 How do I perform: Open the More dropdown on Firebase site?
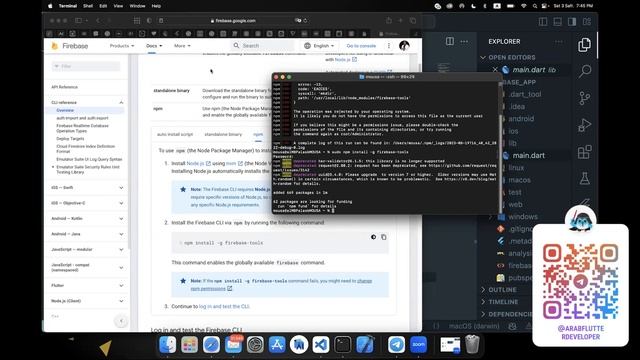click(182, 46)
